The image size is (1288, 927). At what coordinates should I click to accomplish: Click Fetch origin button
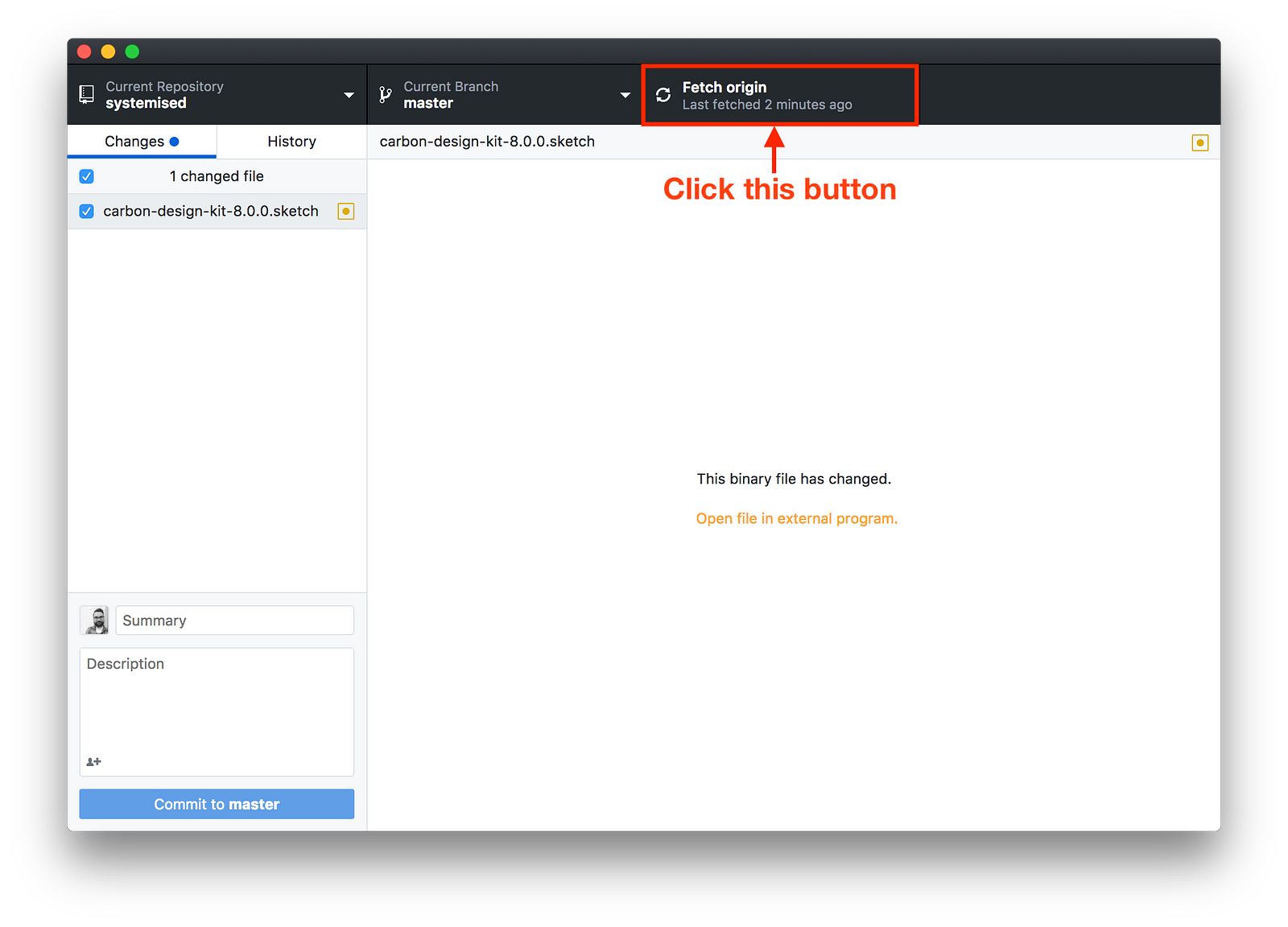click(780, 95)
